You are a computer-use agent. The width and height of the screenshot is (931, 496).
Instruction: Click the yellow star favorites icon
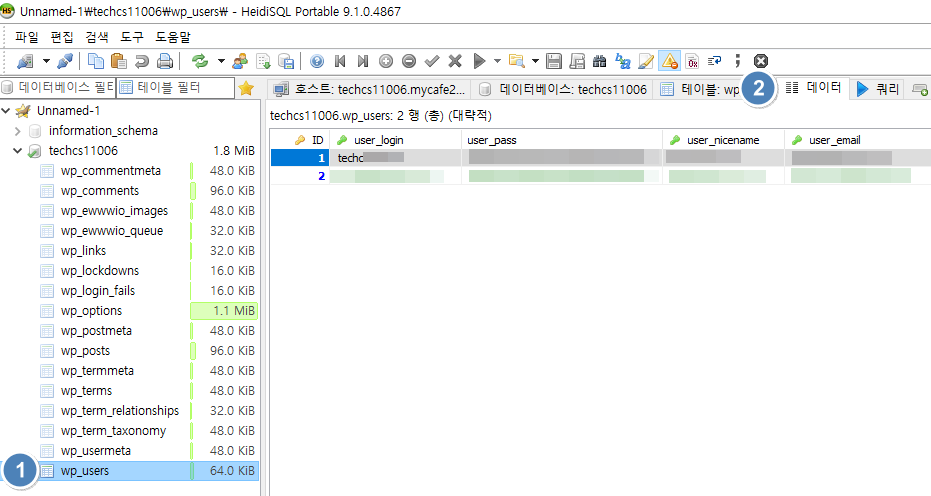pos(246,89)
